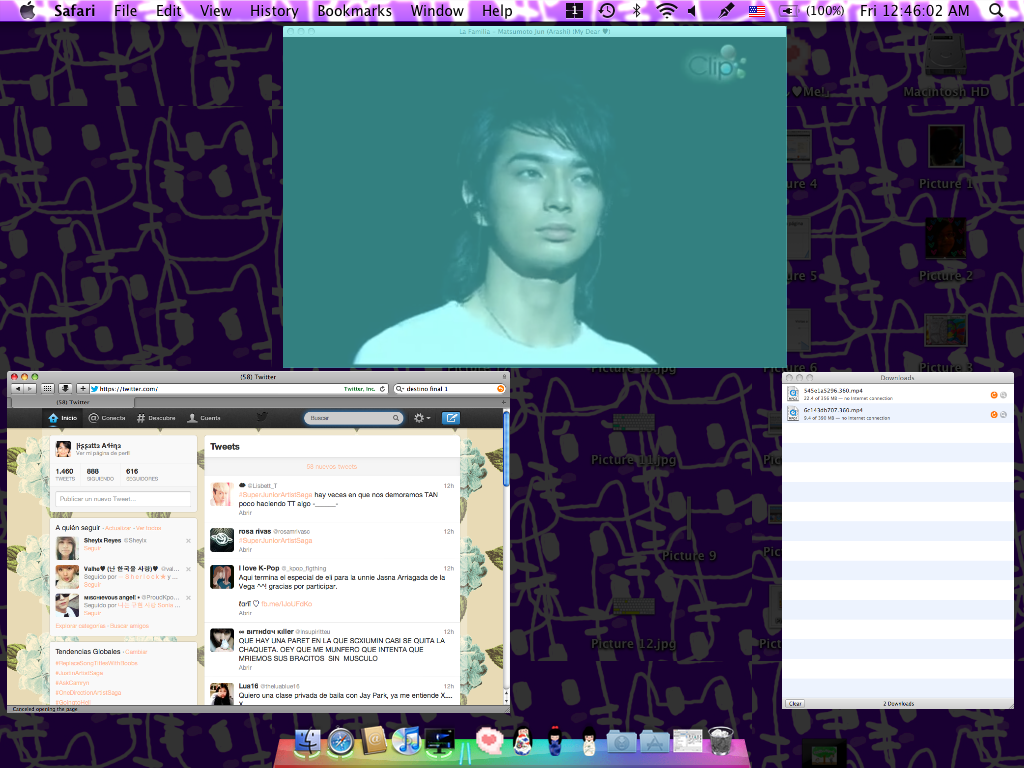Clear the Downloads list

(x=795, y=703)
